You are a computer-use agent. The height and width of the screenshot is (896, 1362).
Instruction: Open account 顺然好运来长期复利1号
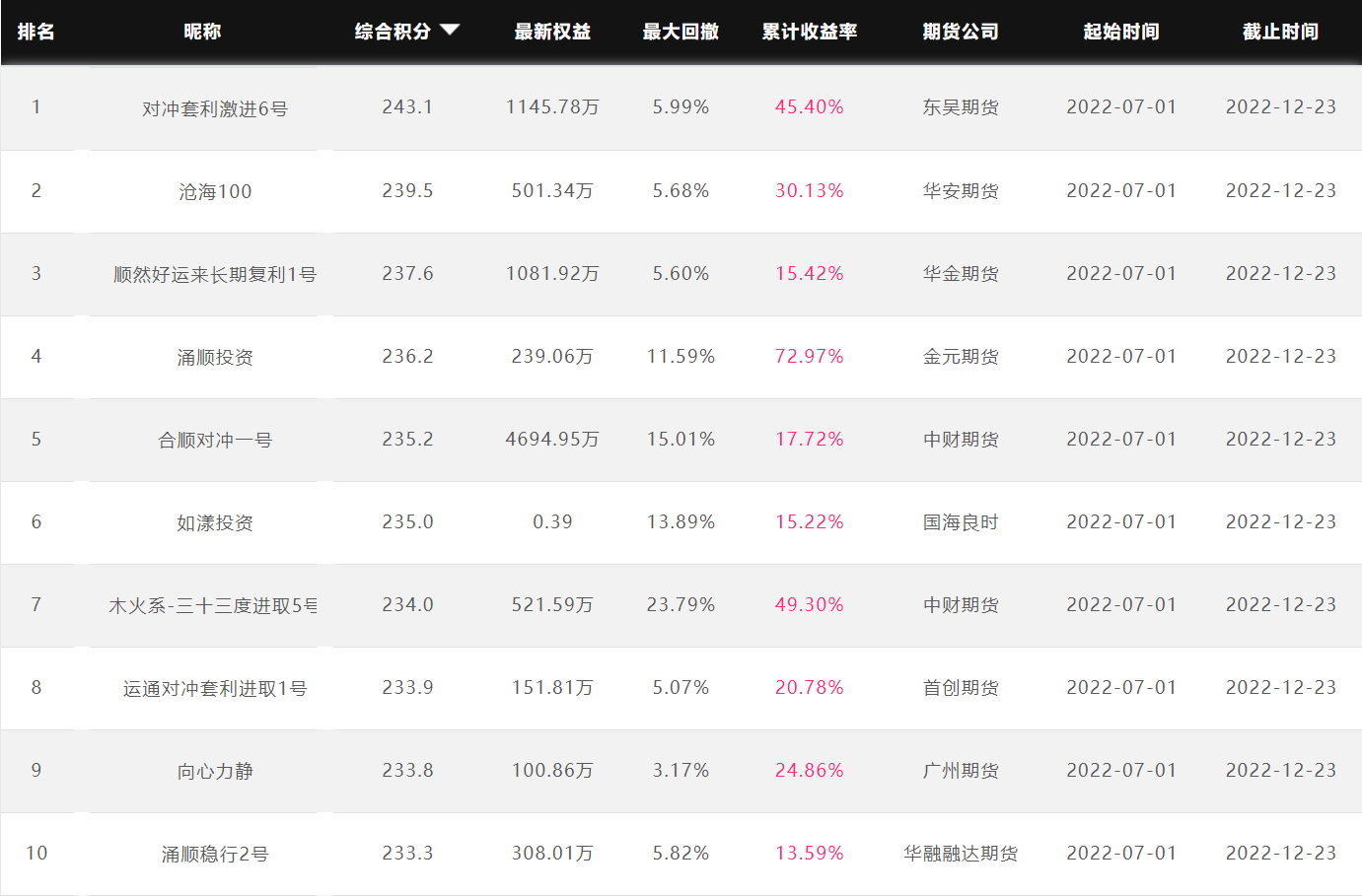click(215, 274)
